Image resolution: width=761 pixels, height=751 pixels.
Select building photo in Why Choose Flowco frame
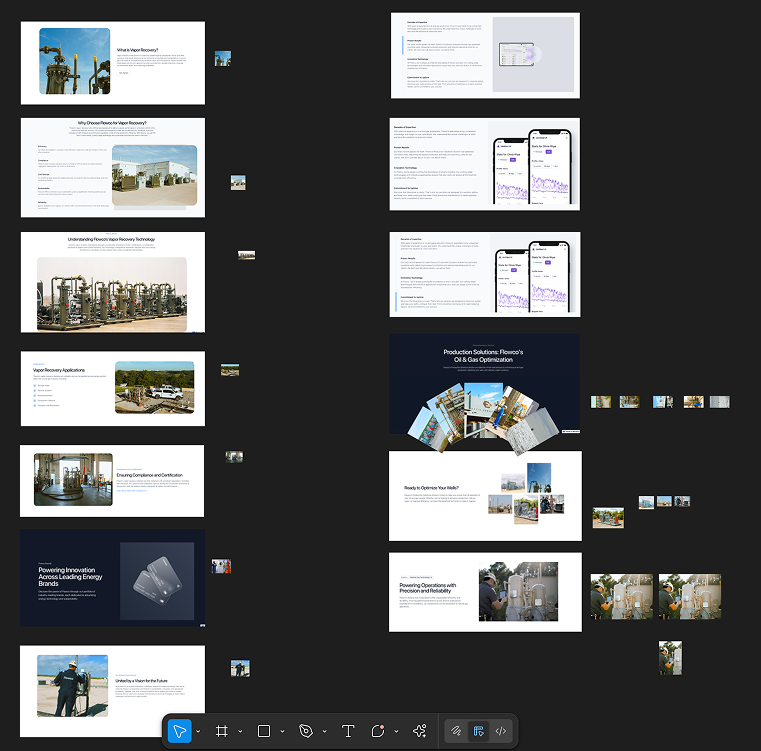pyautogui.click(x=154, y=175)
